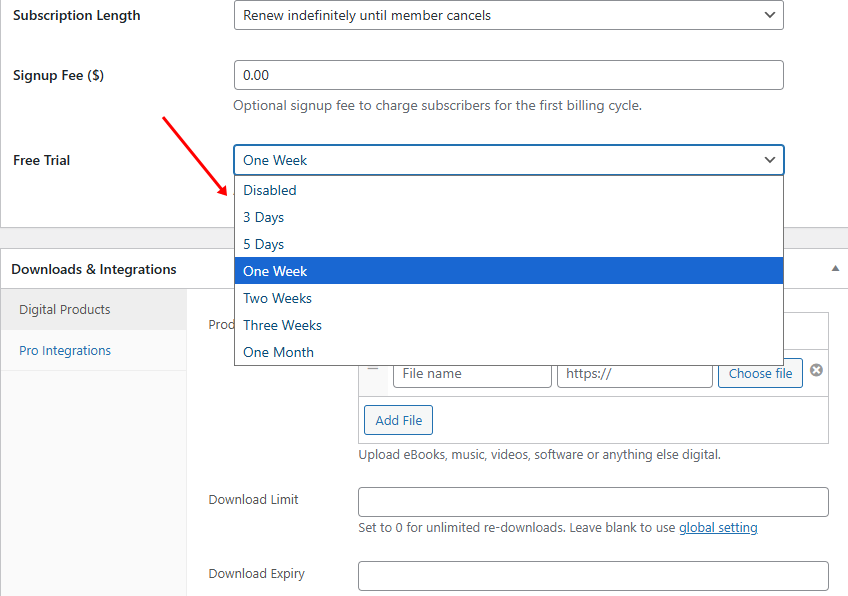The width and height of the screenshot is (848, 596).
Task: Click the file row drag handle icon
Action: 373,370
